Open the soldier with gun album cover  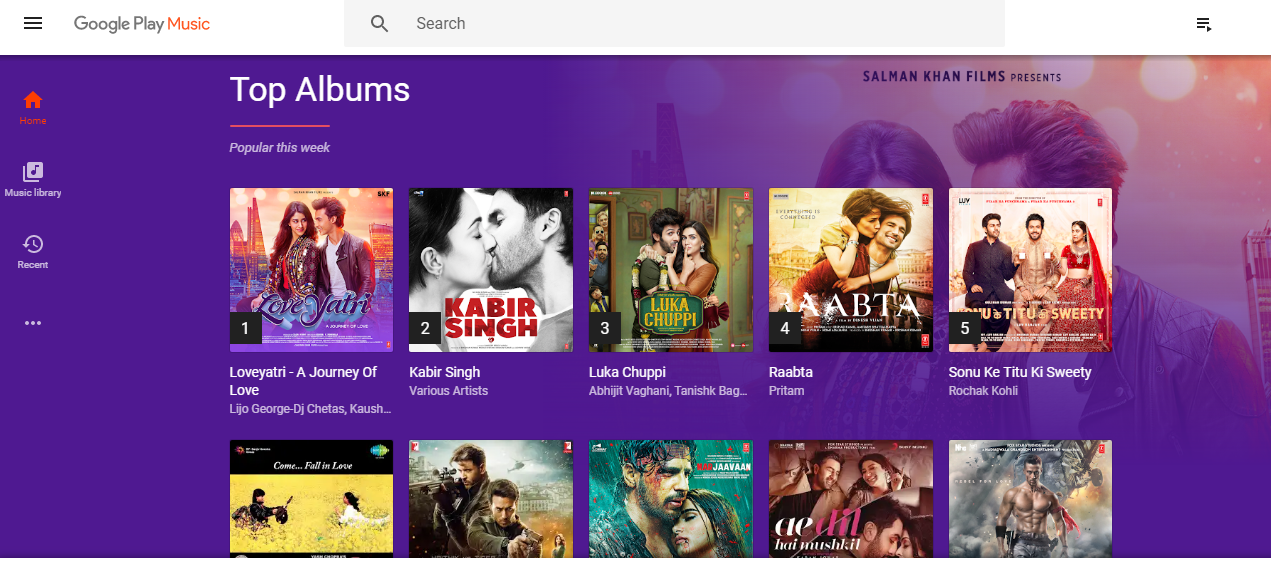coord(491,499)
